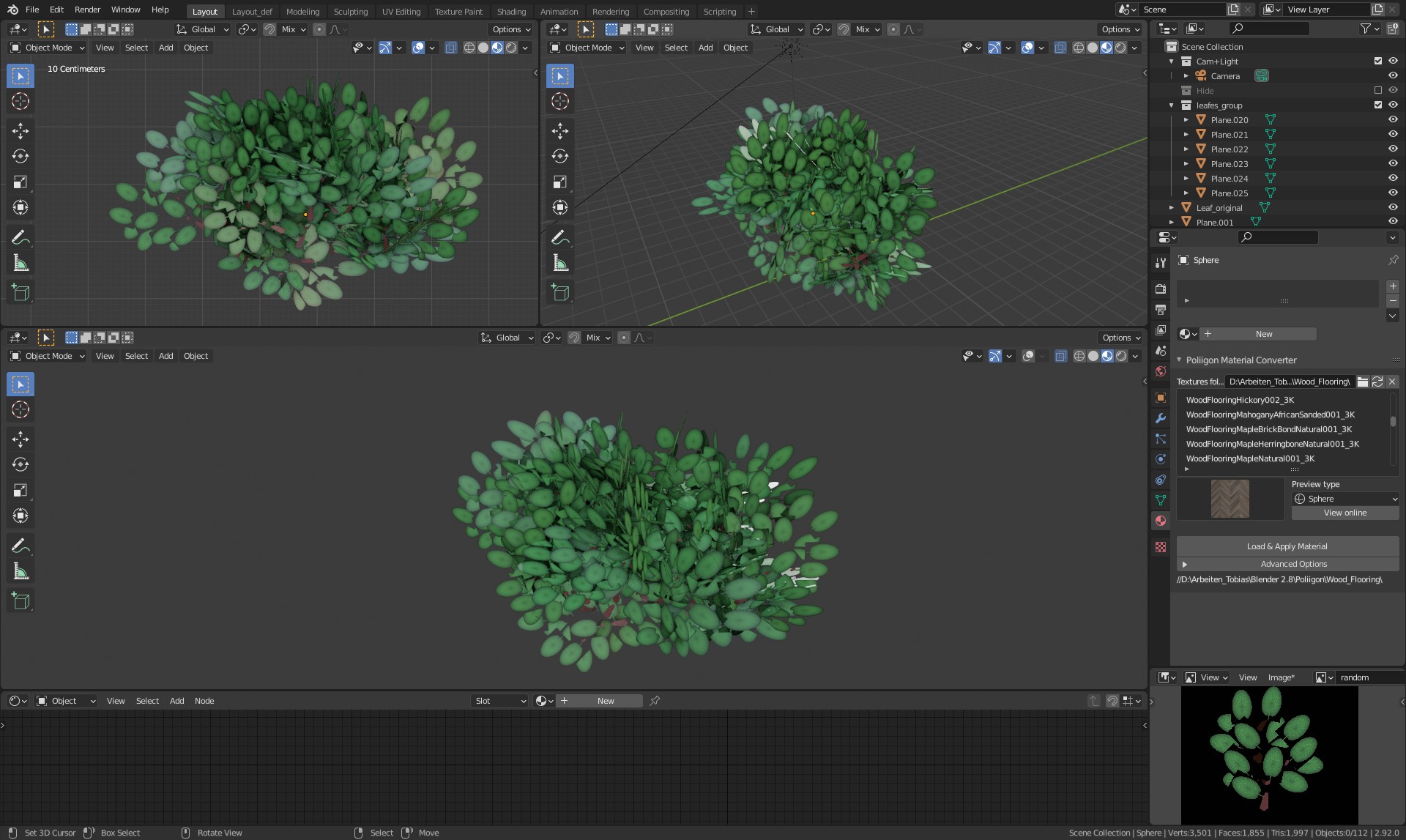Pick the Add Cube tool in bottom viewport

21,601
